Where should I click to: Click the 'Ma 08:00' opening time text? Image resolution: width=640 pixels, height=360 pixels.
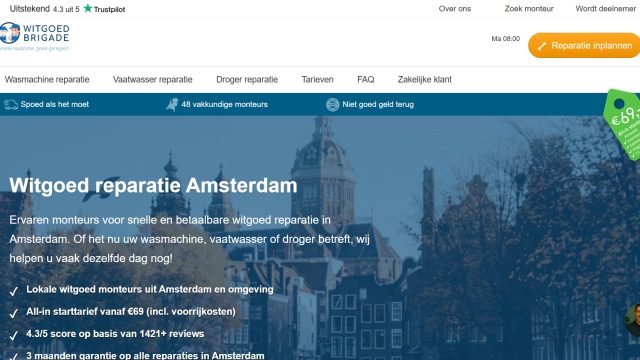(x=505, y=39)
